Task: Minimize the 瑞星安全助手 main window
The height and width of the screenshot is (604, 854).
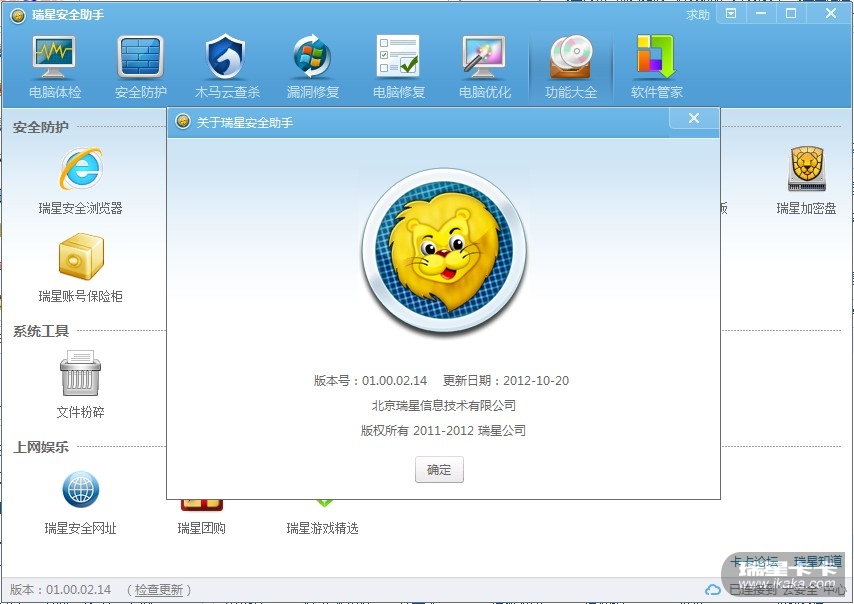Action: point(761,14)
